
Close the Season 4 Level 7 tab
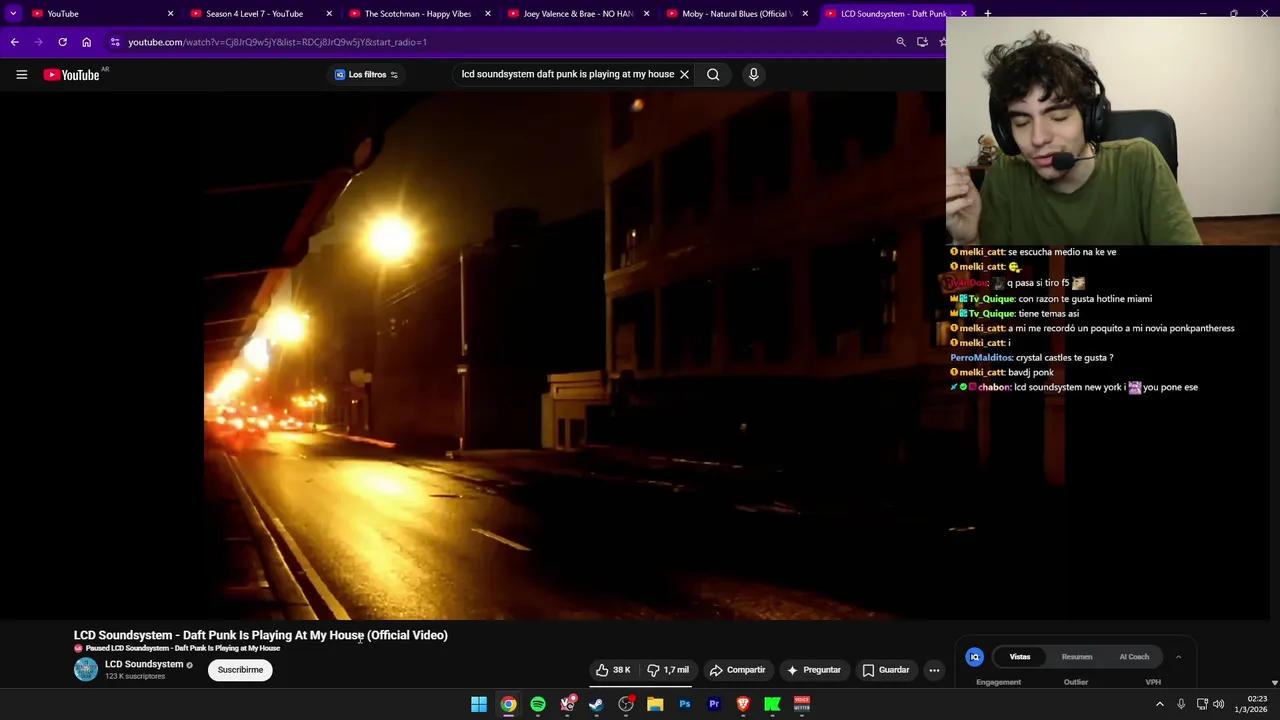[x=329, y=13]
